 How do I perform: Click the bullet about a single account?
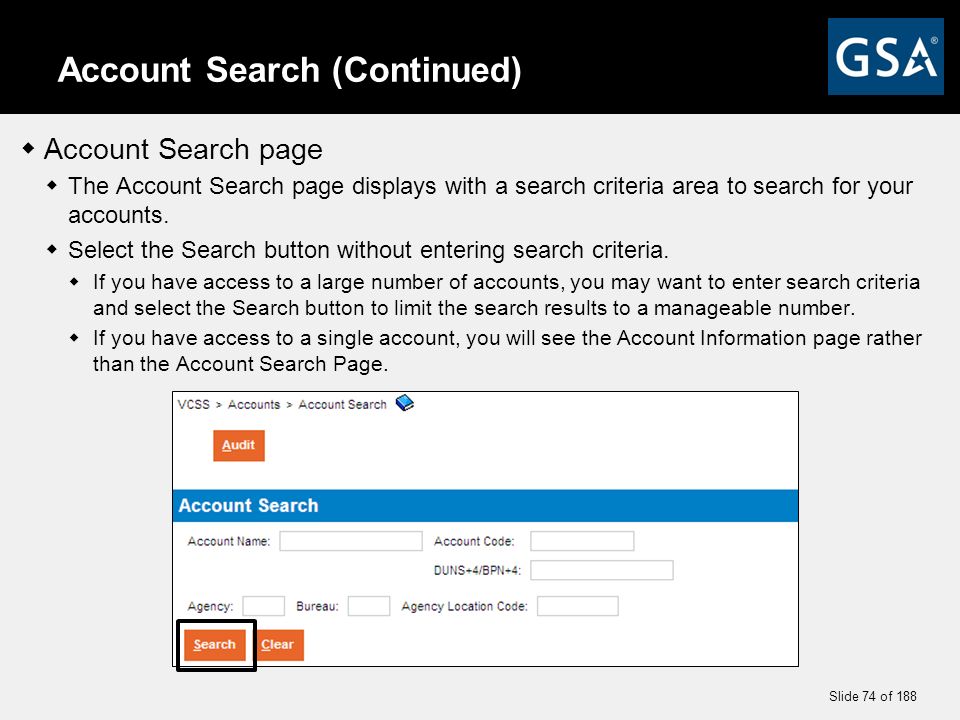[x=507, y=351]
